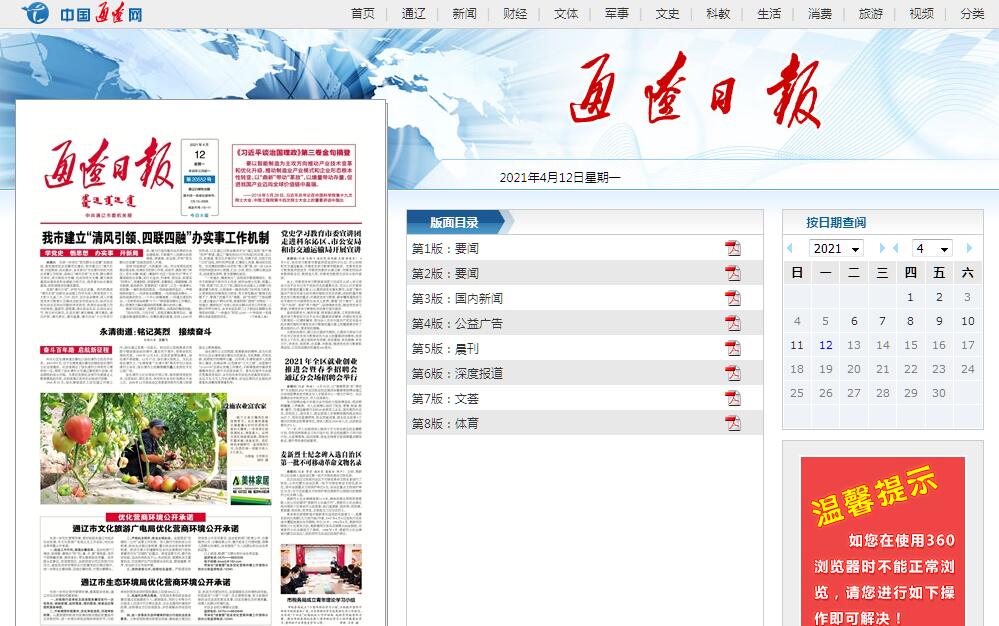Click the 中国通辽网 site logo
Image resolution: width=999 pixels, height=626 pixels.
coord(82,14)
